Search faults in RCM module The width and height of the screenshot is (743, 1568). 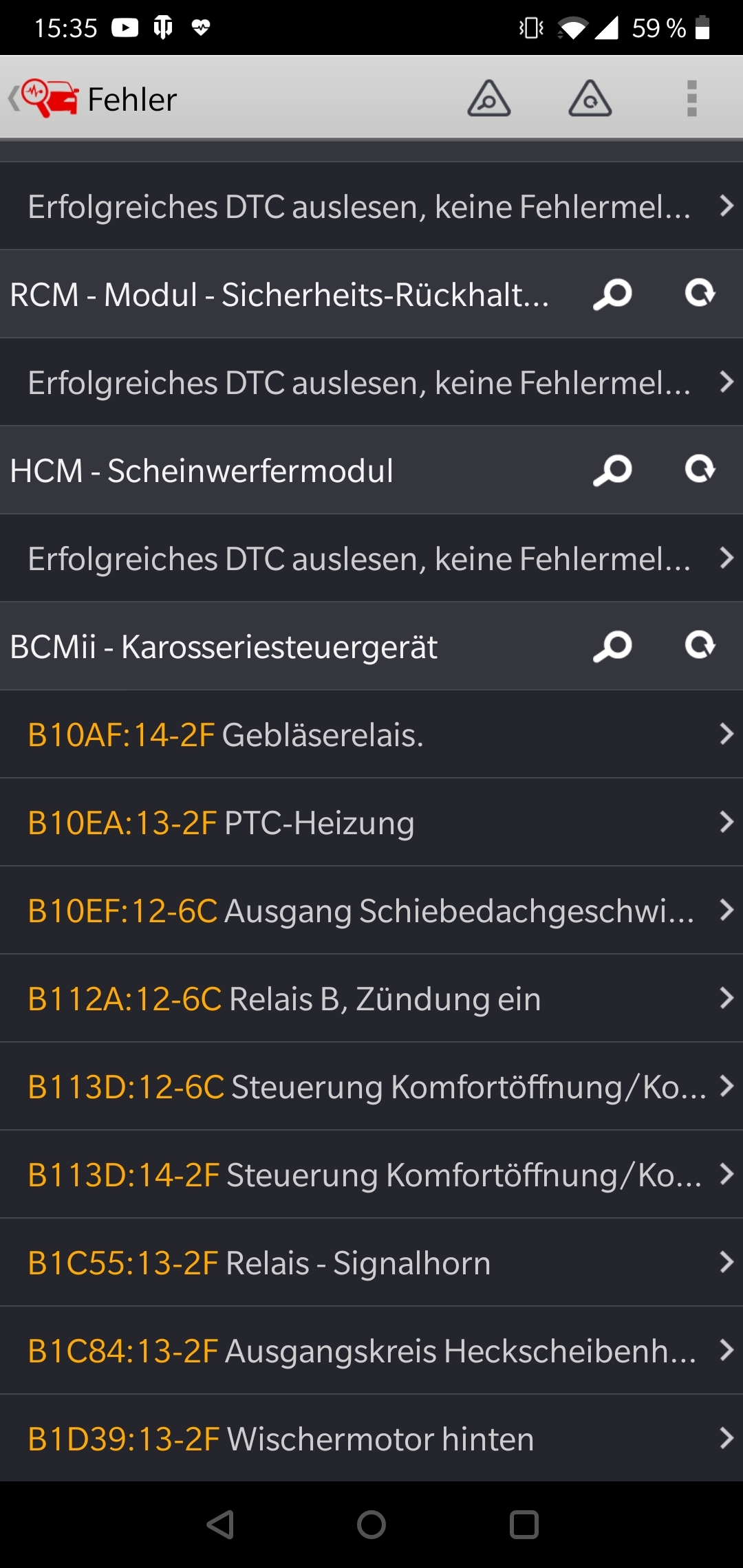pos(612,294)
